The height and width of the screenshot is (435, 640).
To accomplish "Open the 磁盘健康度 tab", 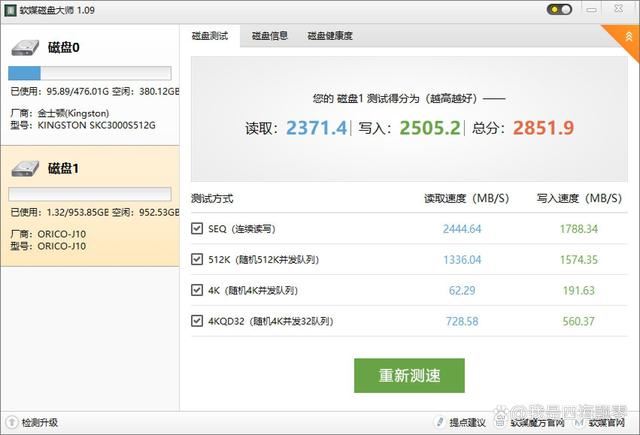I will point(330,36).
